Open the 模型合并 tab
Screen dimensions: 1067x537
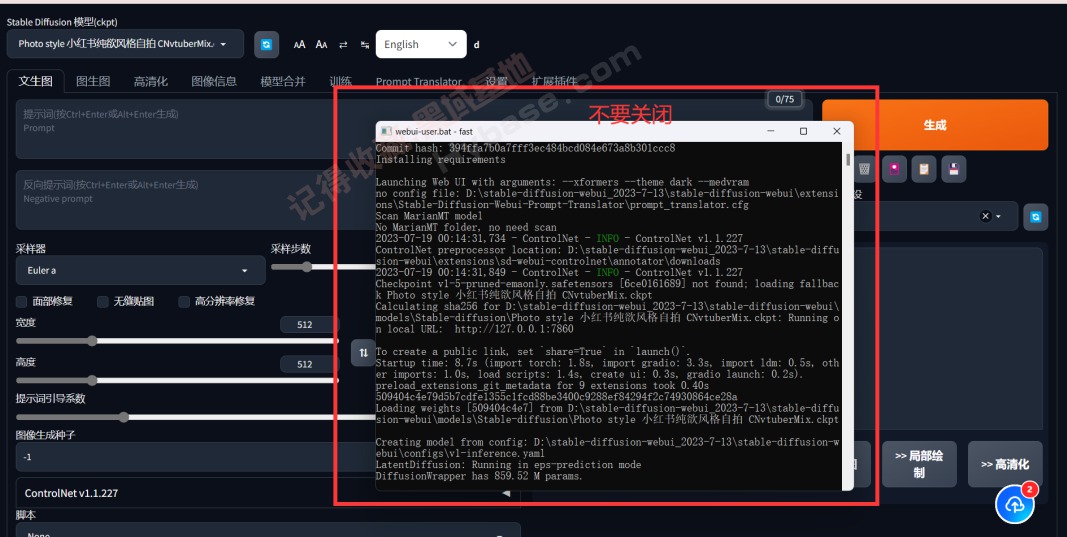pos(283,81)
